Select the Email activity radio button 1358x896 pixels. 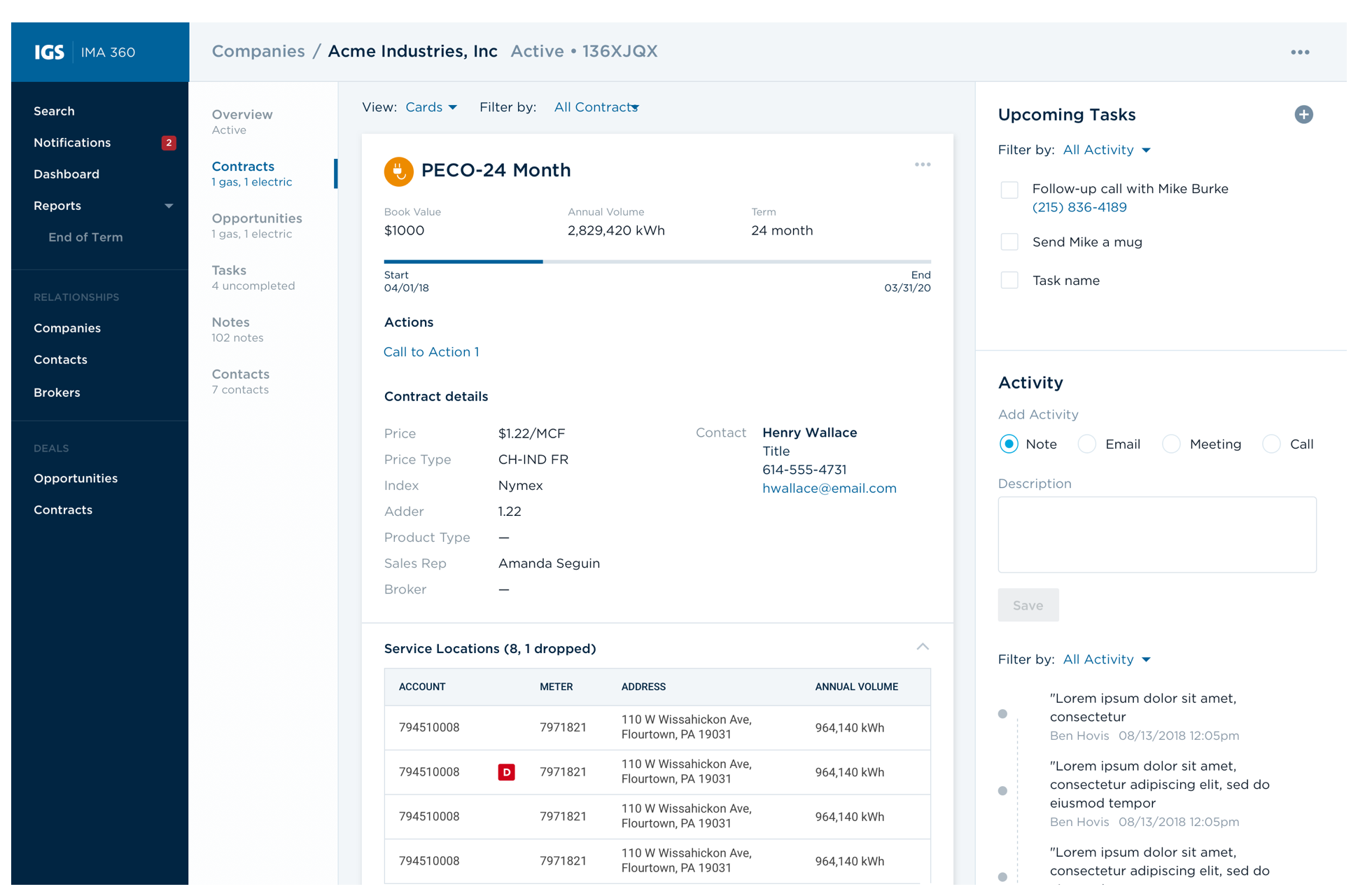(x=1087, y=444)
